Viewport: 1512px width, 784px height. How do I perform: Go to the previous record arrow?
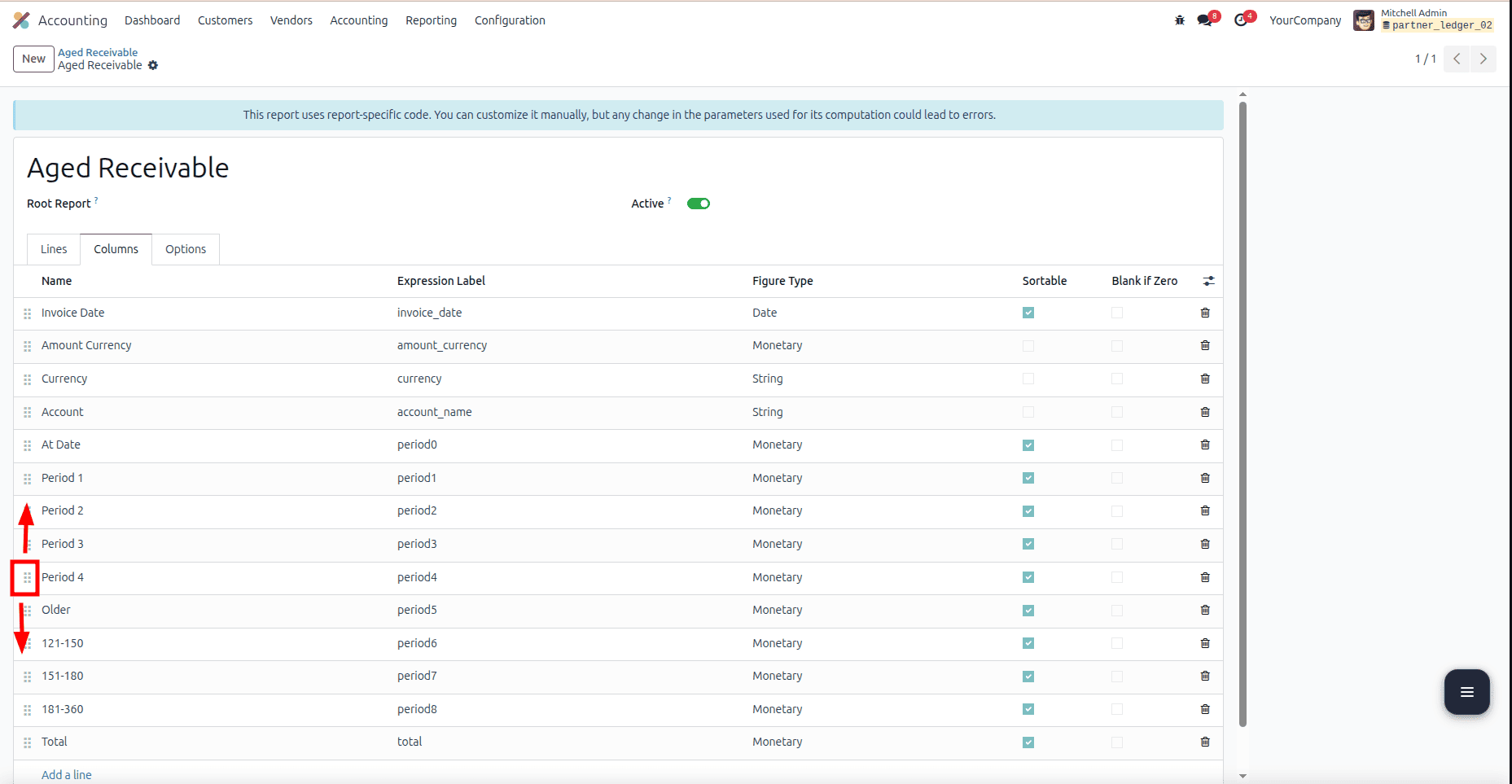tap(1457, 59)
